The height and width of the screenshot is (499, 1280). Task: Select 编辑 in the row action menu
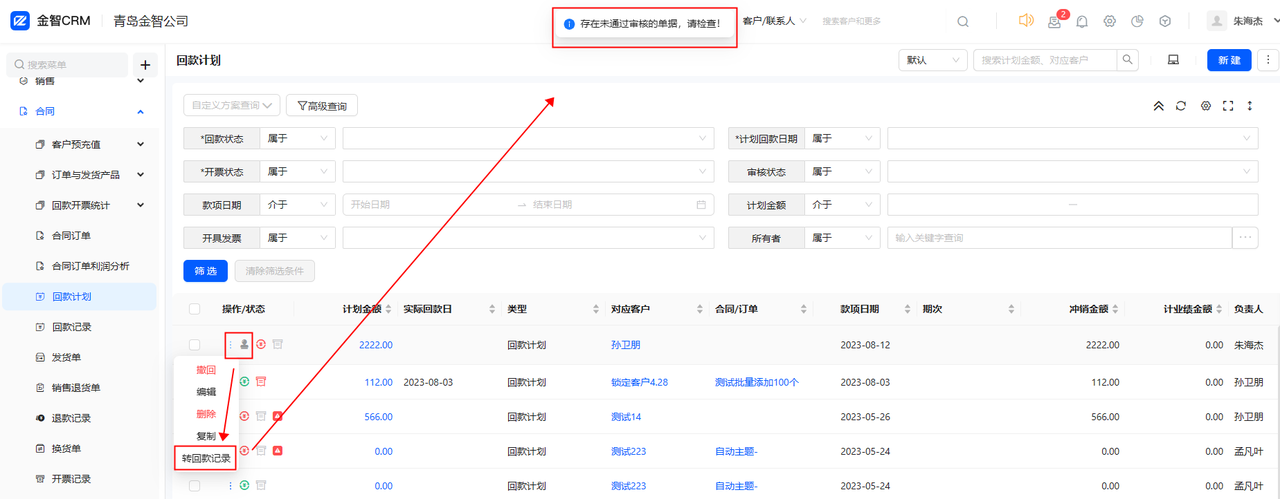tap(206, 392)
